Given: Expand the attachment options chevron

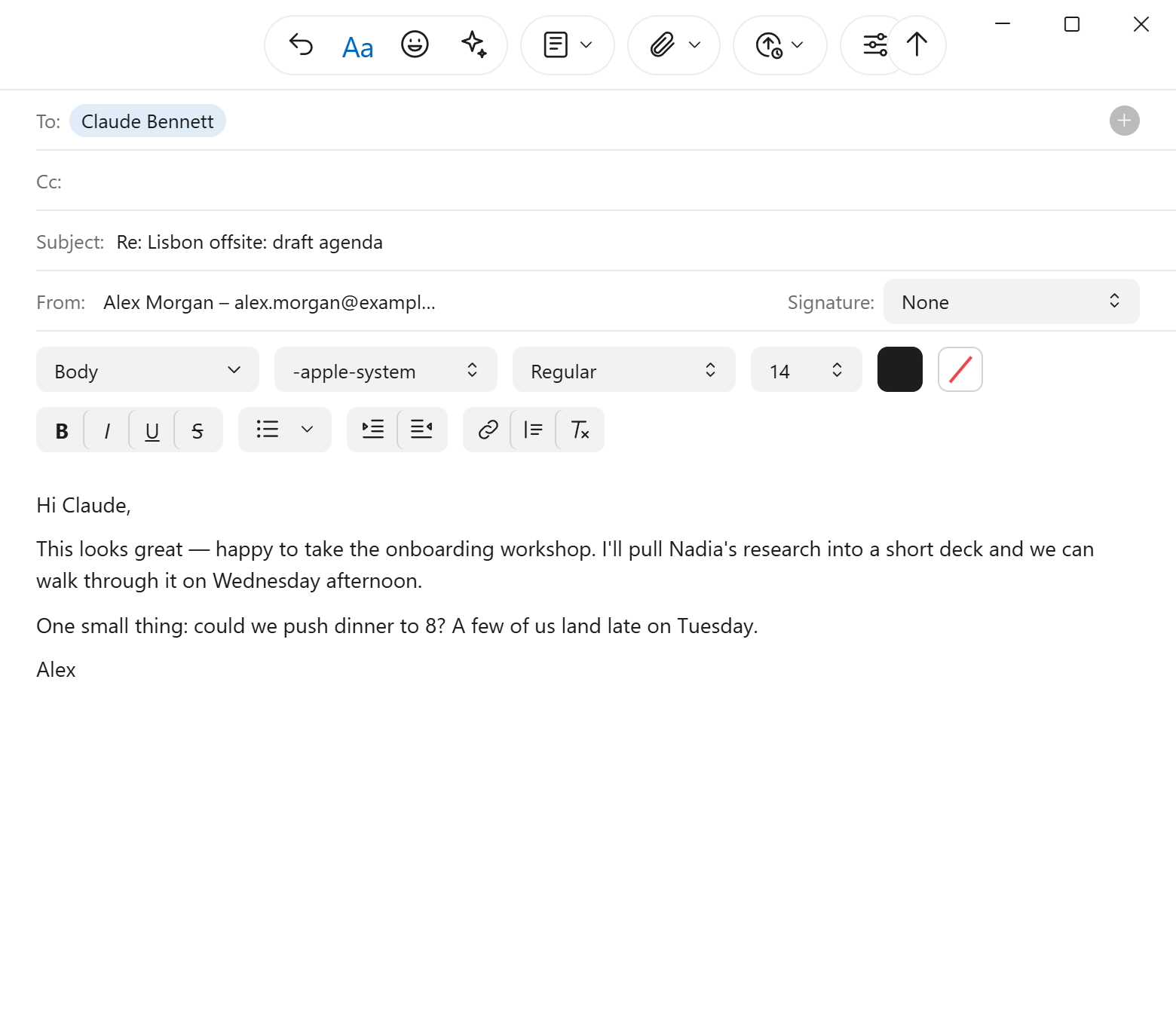Looking at the screenshot, I should tap(695, 44).
